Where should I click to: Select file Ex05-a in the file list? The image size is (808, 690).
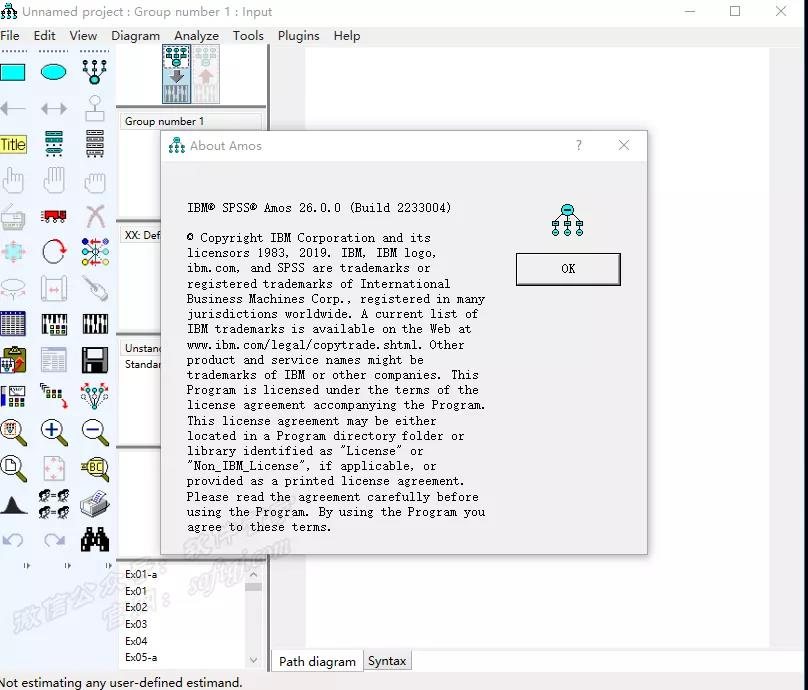[141, 657]
